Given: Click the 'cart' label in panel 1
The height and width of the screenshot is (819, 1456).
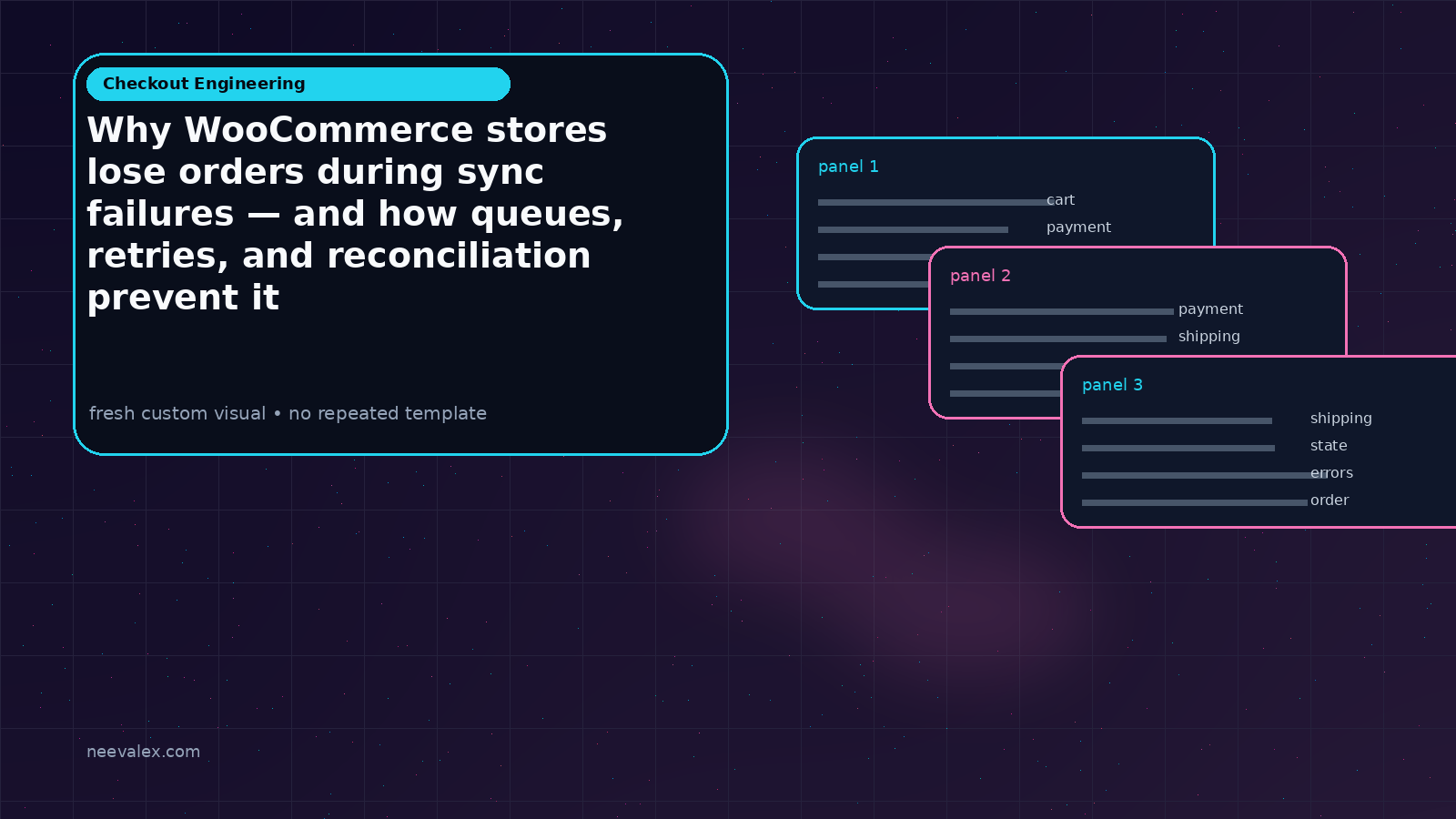Looking at the screenshot, I should coord(1060,200).
